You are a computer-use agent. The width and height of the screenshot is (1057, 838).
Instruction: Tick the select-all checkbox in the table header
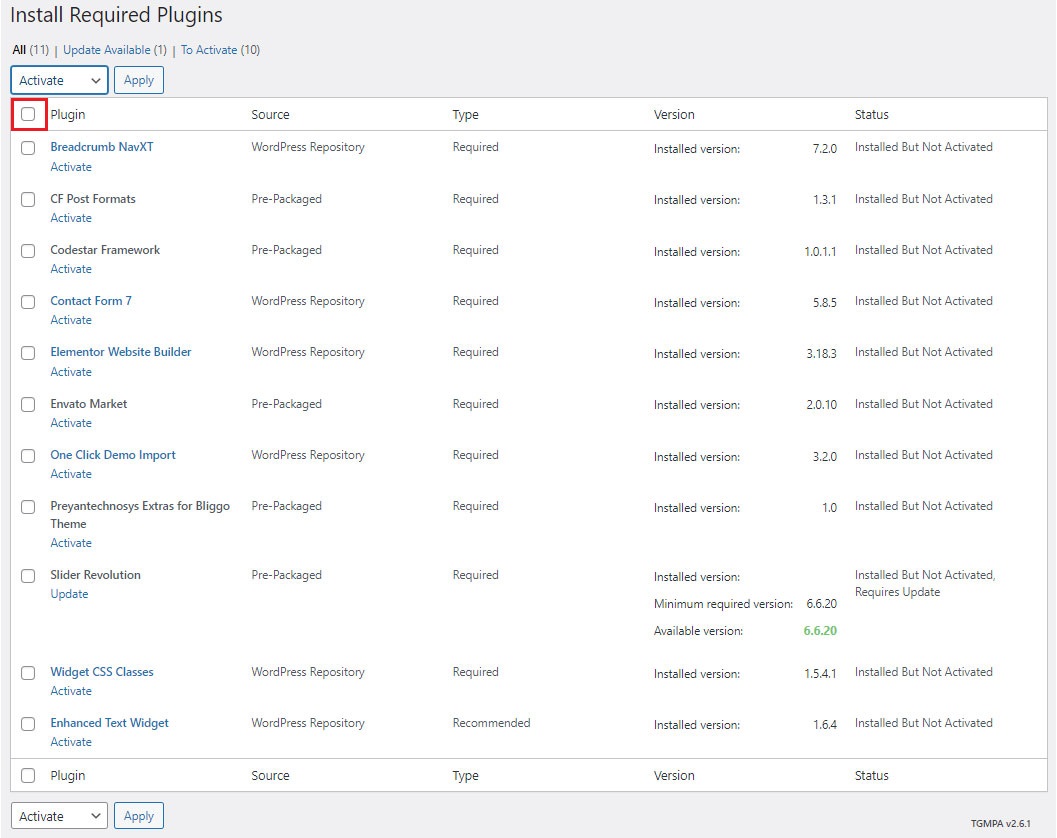28,114
